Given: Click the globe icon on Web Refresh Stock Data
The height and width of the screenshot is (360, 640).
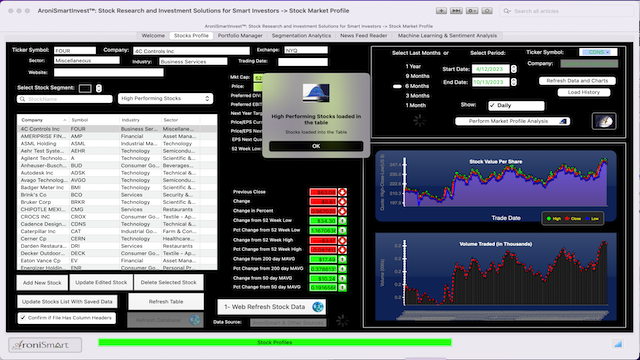Looking at the screenshot, I should coord(318,307).
